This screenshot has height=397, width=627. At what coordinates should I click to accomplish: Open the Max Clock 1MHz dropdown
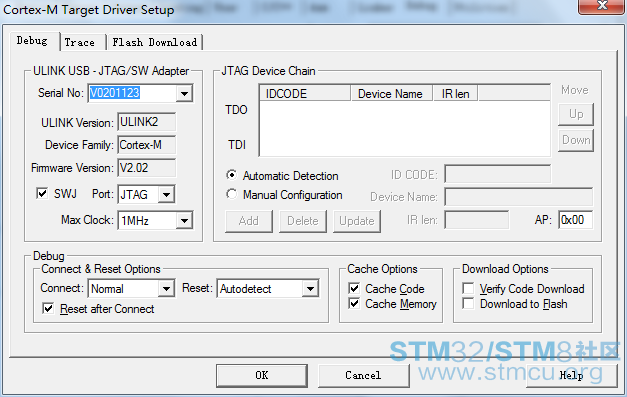(184, 221)
